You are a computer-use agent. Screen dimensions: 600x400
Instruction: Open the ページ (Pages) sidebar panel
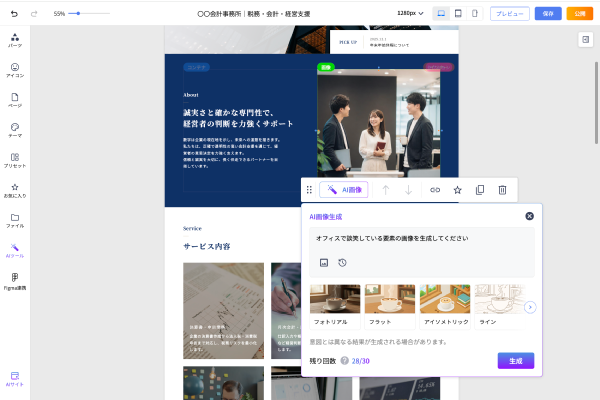tap(15, 100)
